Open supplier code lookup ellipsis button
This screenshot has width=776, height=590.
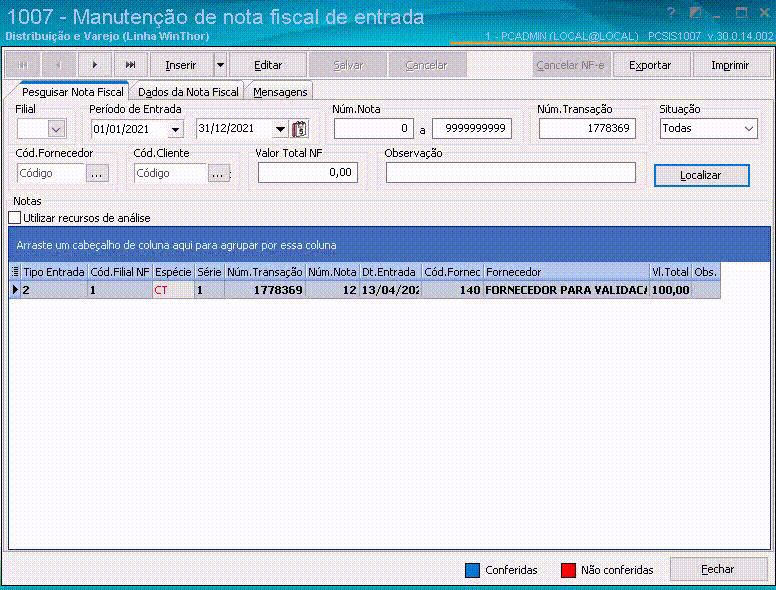(x=97, y=174)
